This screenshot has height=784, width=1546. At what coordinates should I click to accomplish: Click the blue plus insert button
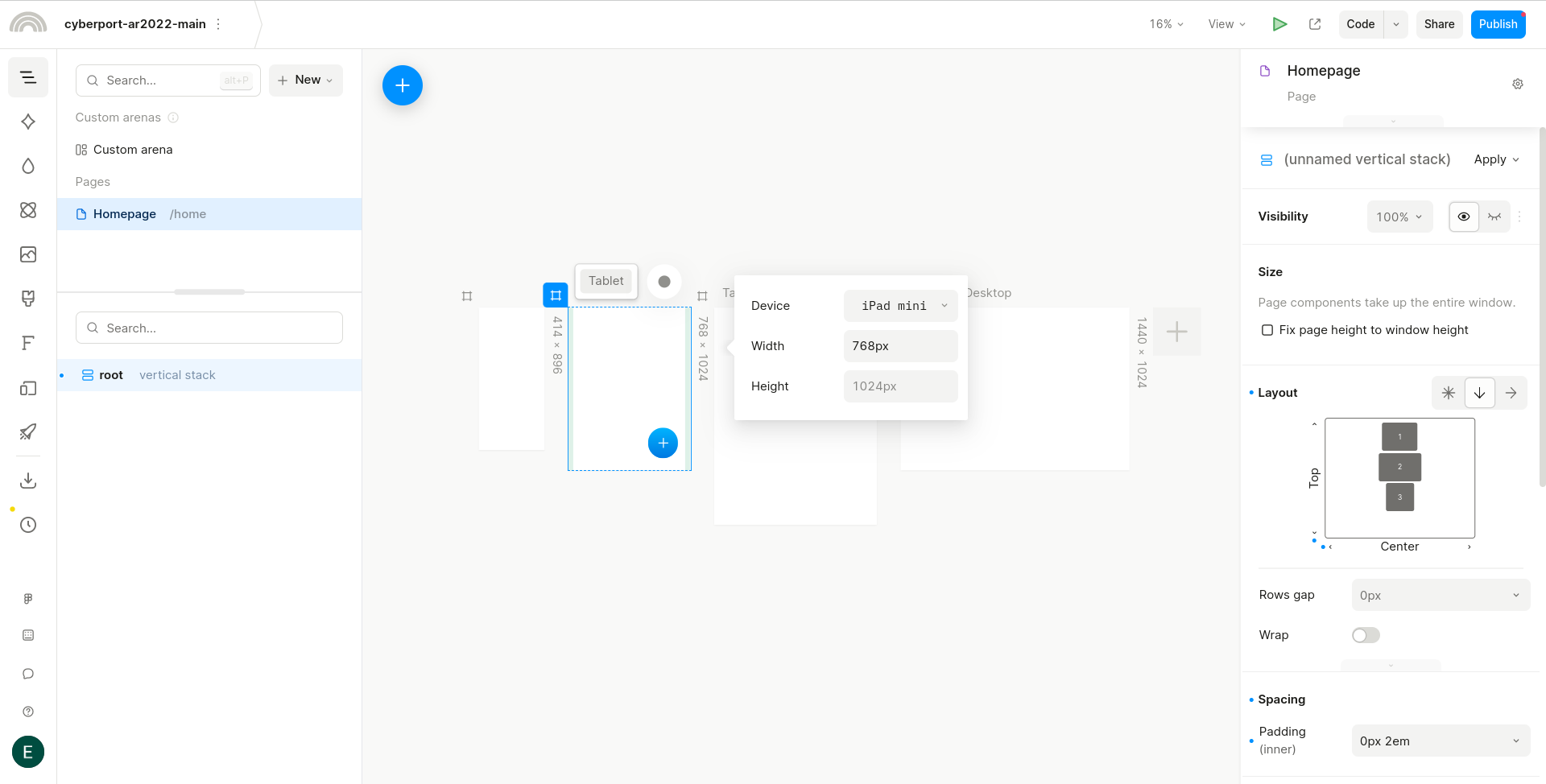403,85
